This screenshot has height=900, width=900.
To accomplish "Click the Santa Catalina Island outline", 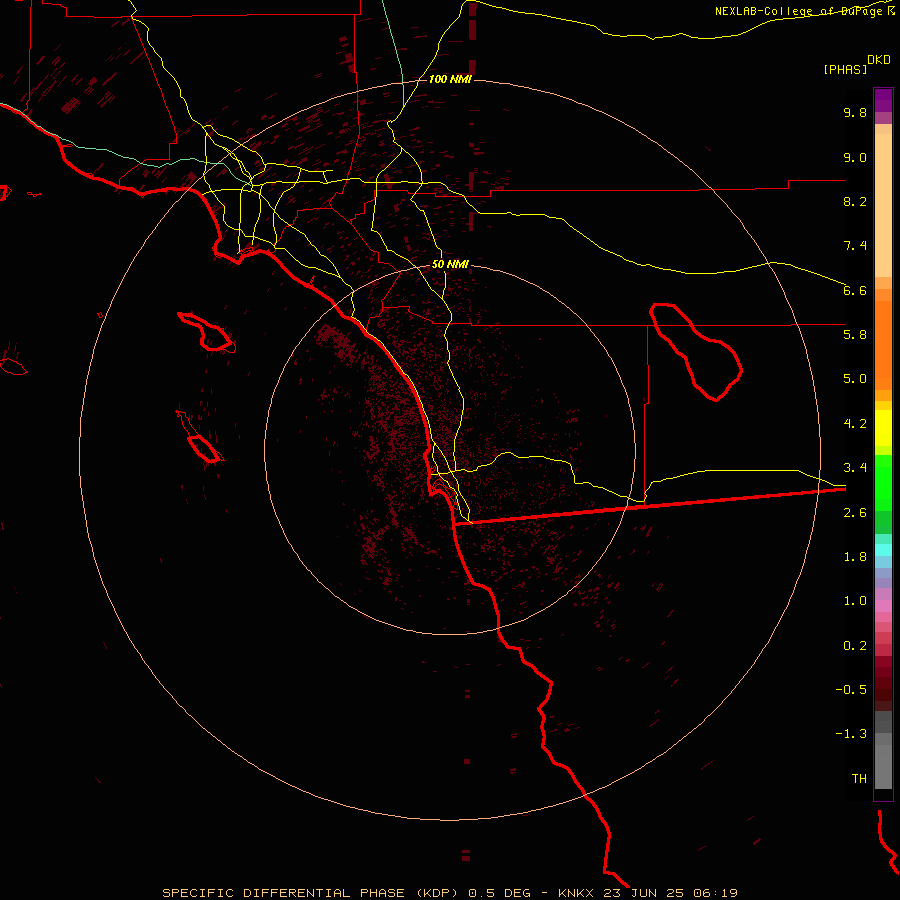I will coord(206,332).
